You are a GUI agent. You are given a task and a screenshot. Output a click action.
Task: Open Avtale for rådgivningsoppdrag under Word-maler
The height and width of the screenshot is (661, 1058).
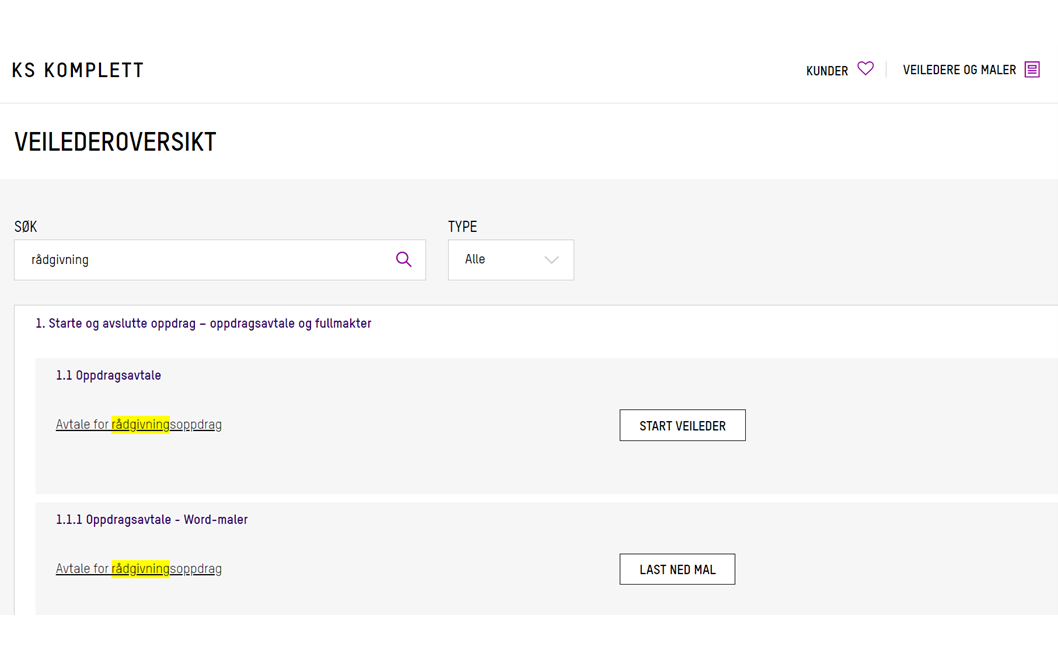click(x=138, y=569)
